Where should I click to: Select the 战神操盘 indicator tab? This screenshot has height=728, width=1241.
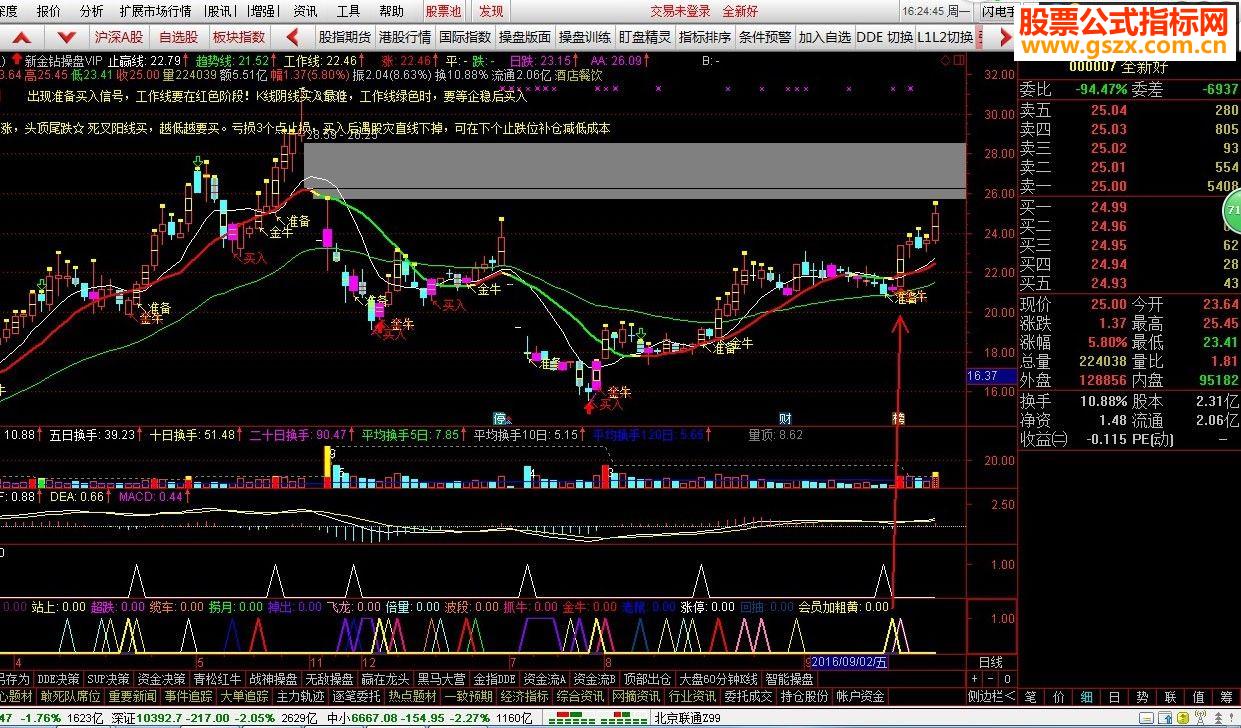(274, 679)
